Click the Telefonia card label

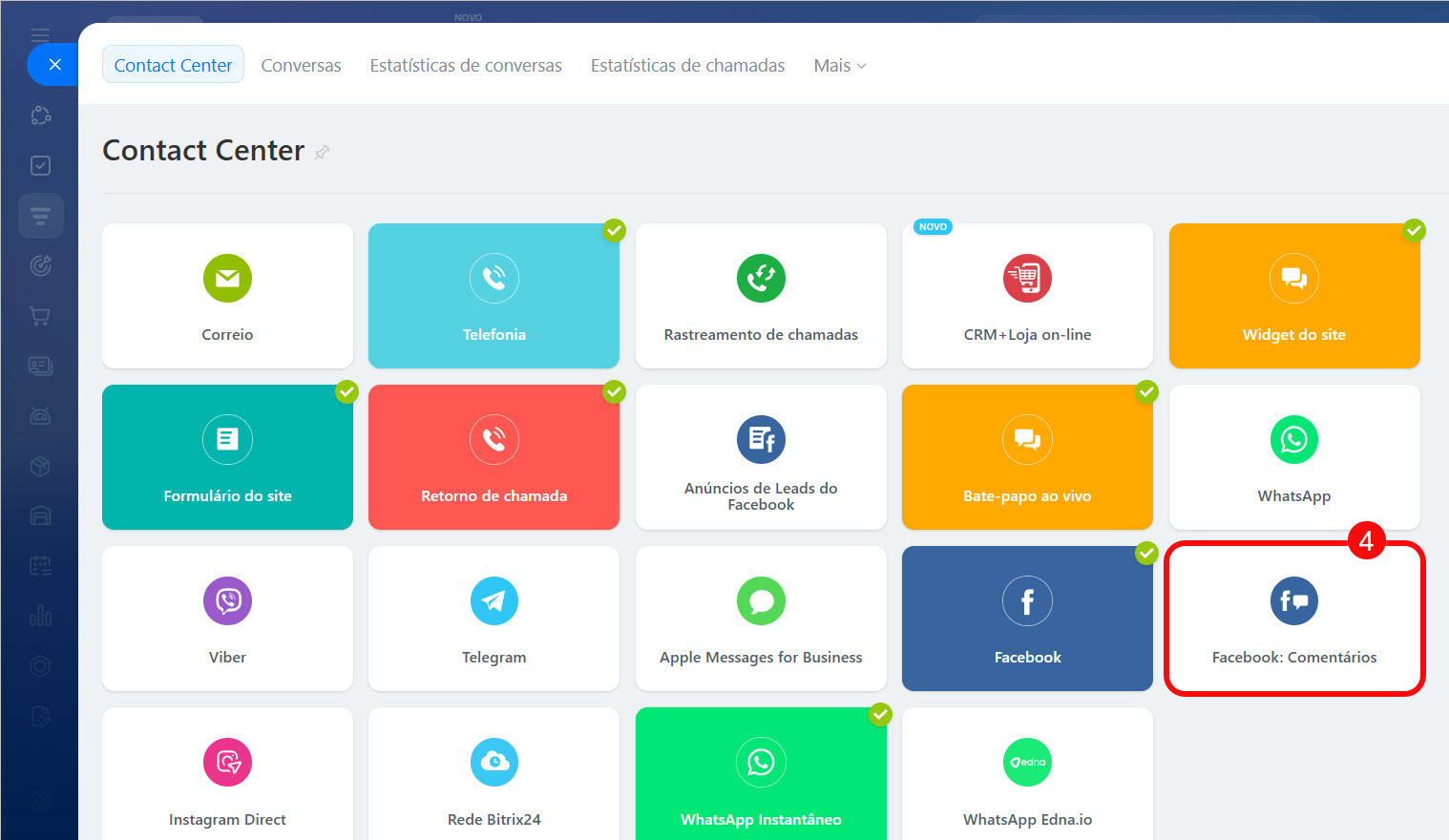click(493, 334)
